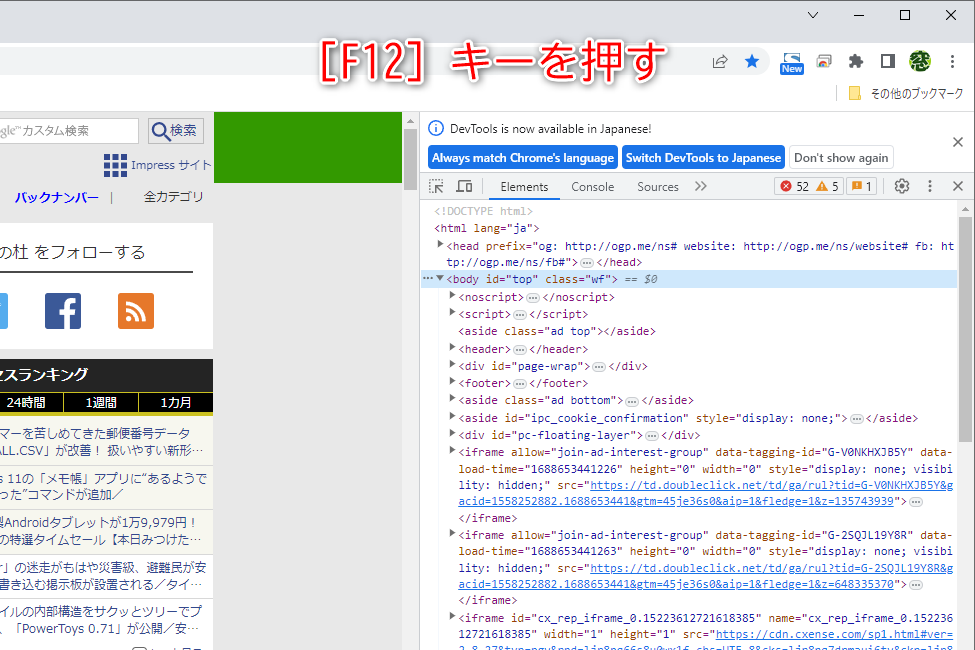
Task: Click the 5 warnings badge
Action: tap(828, 185)
